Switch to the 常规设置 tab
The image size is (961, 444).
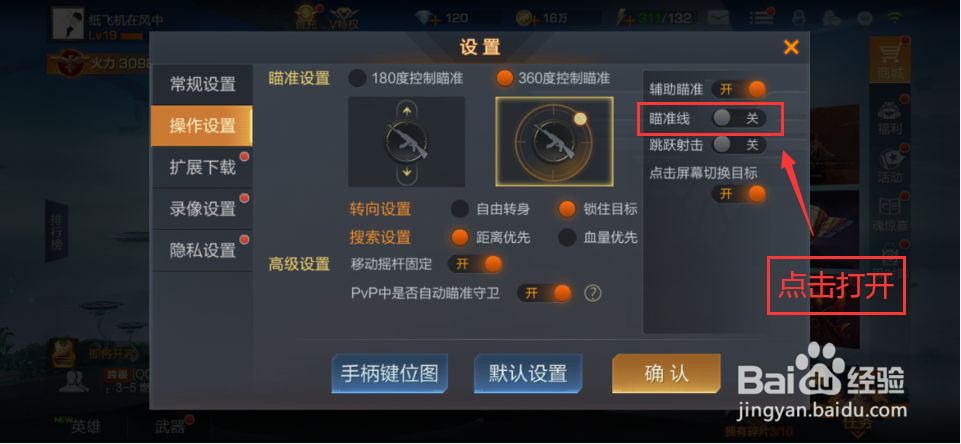[x=202, y=85]
